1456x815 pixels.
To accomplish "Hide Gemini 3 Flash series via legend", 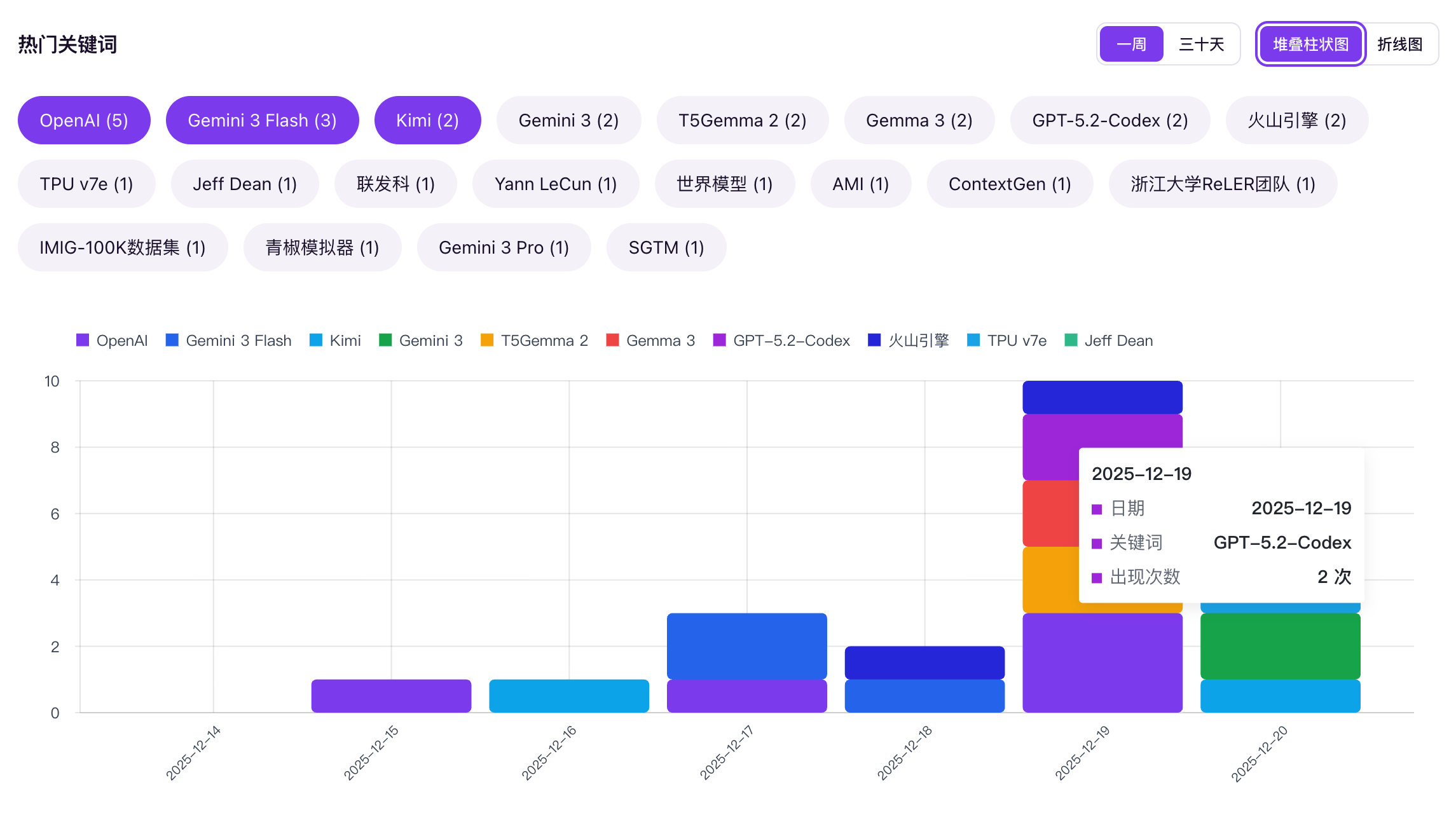I will [x=172, y=340].
